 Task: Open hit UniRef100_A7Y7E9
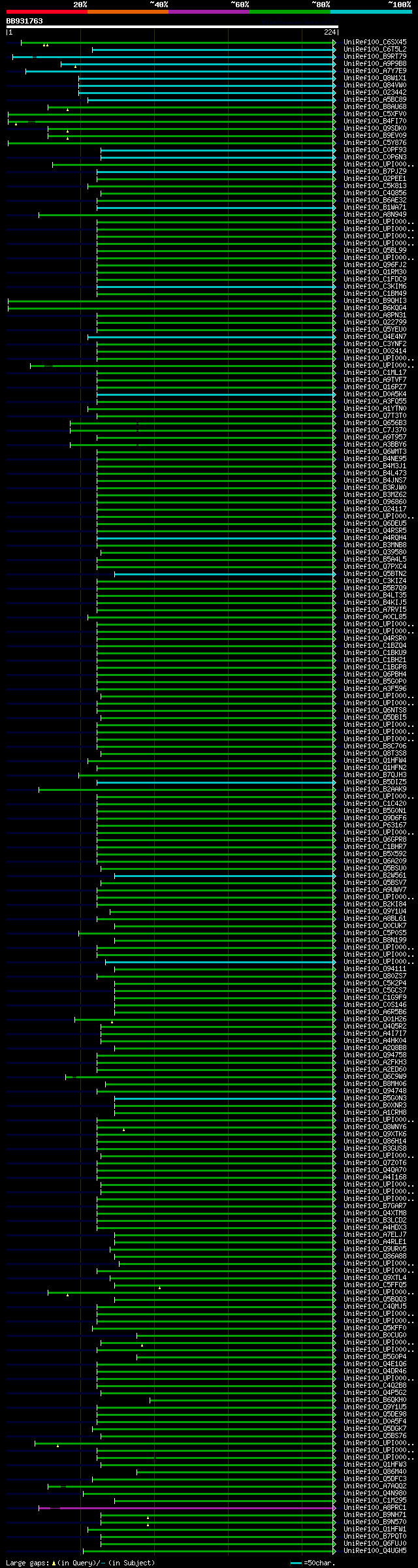pyautogui.click(x=375, y=71)
